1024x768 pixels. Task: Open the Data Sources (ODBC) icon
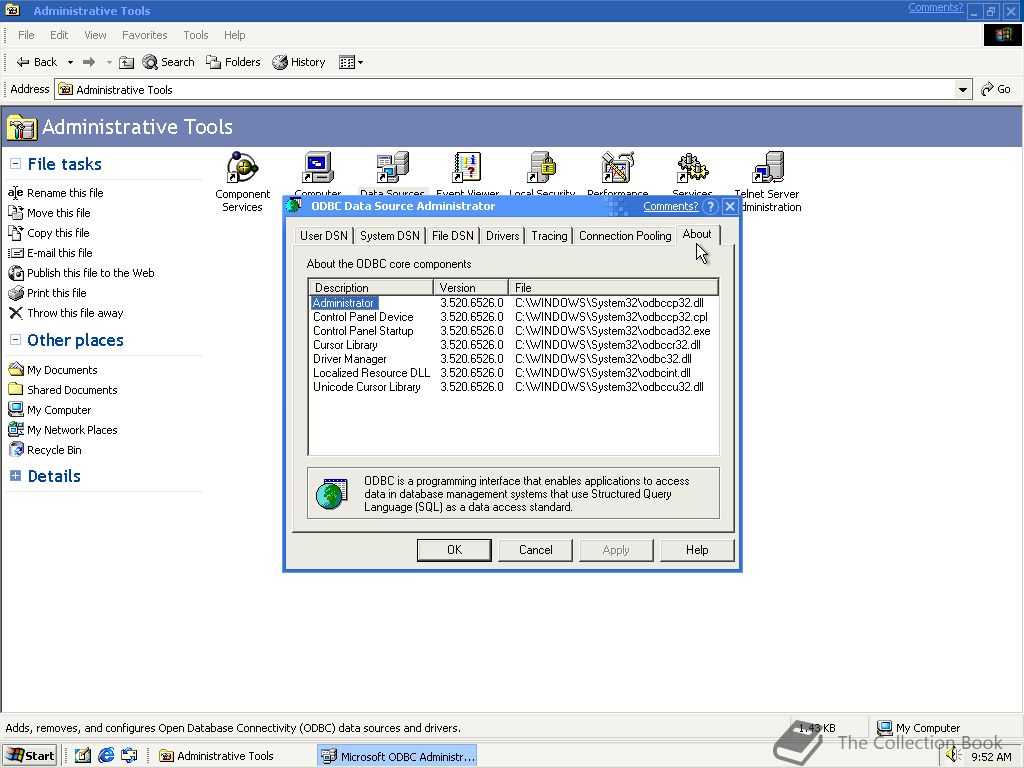tap(392, 168)
